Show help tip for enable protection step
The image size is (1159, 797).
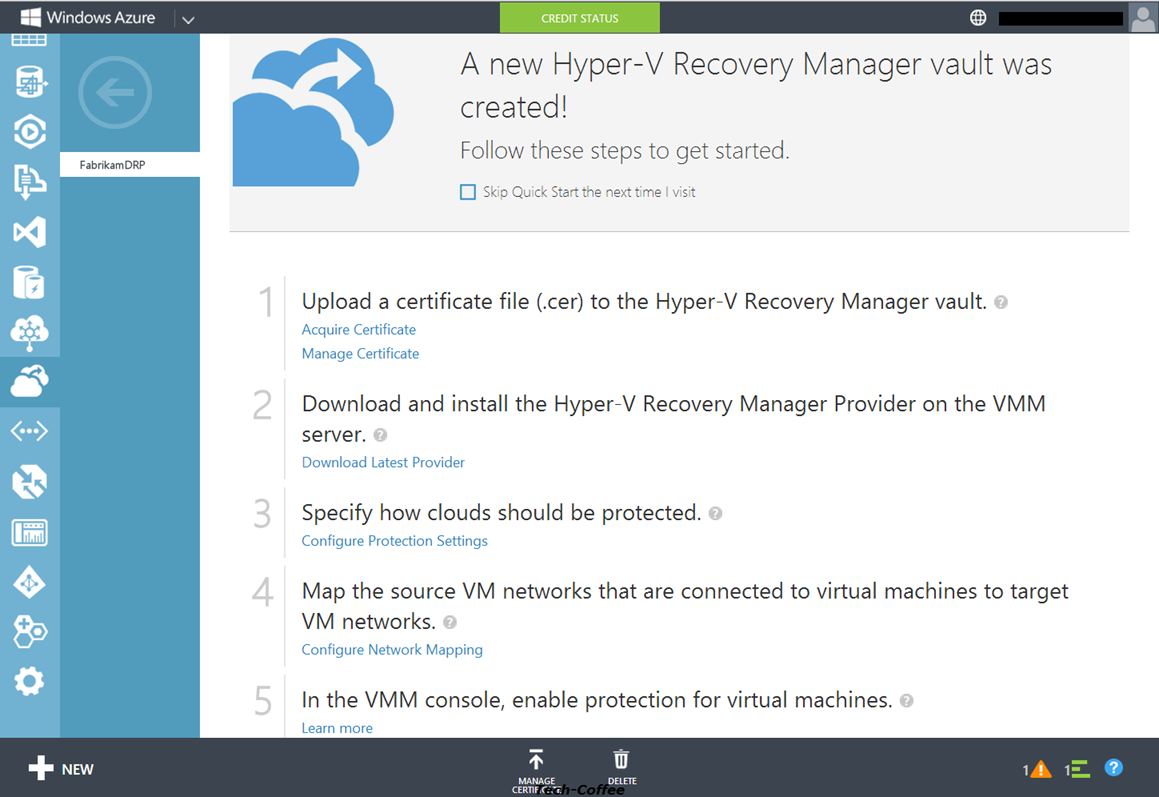pos(906,700)
